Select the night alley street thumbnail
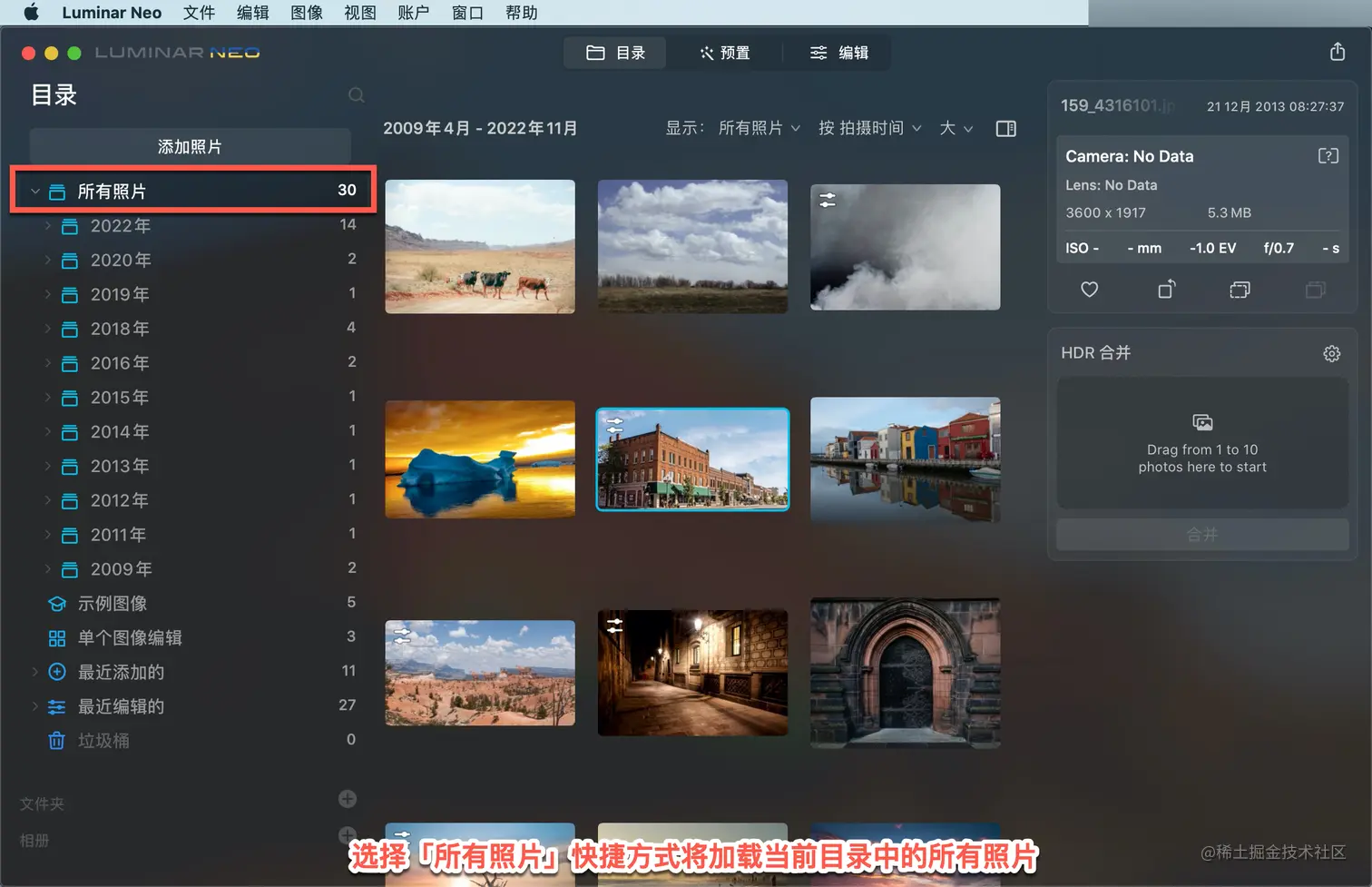 692,673
